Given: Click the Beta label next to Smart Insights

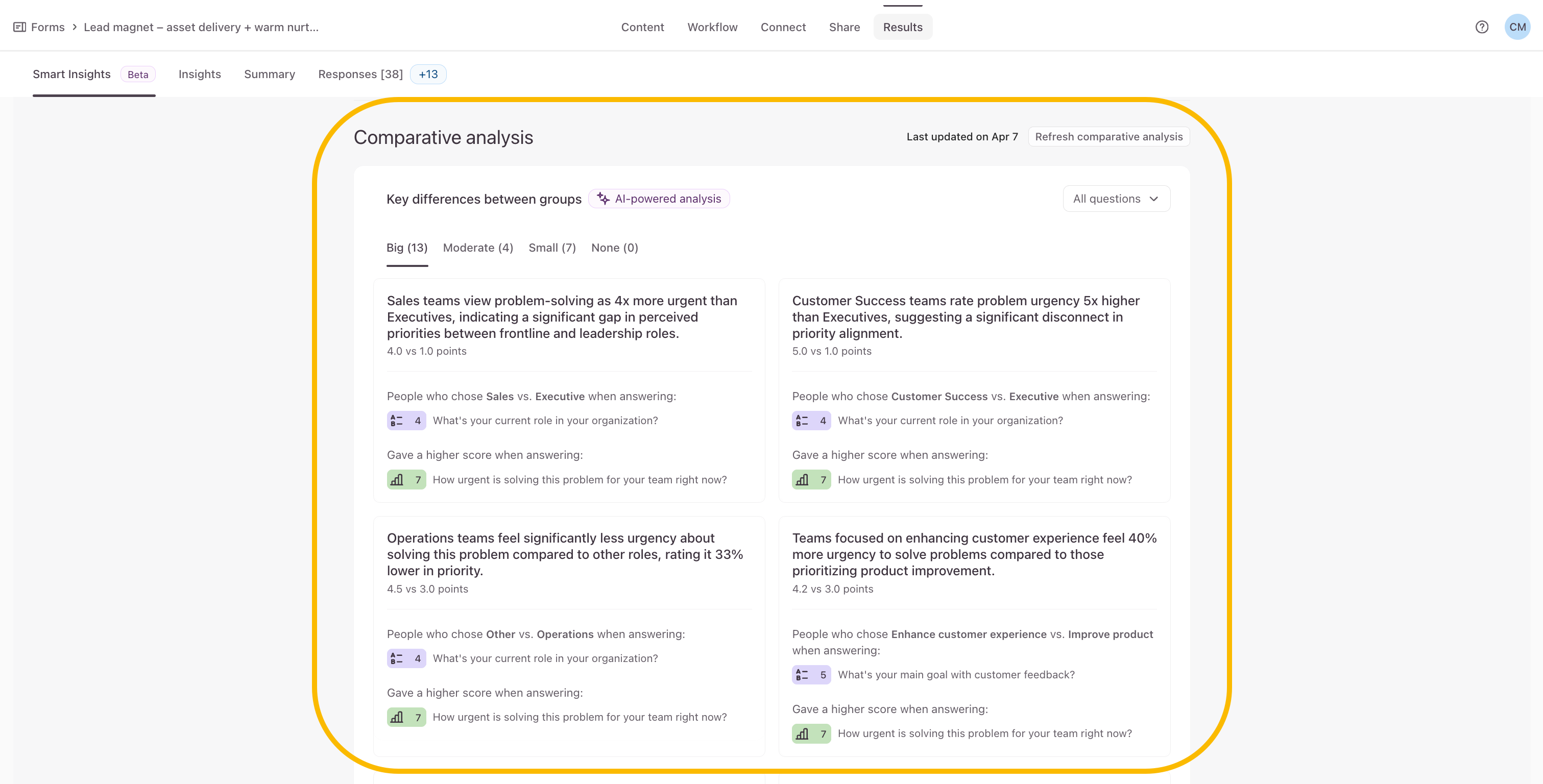Looking at the screenshot, I should pos(138,75).
